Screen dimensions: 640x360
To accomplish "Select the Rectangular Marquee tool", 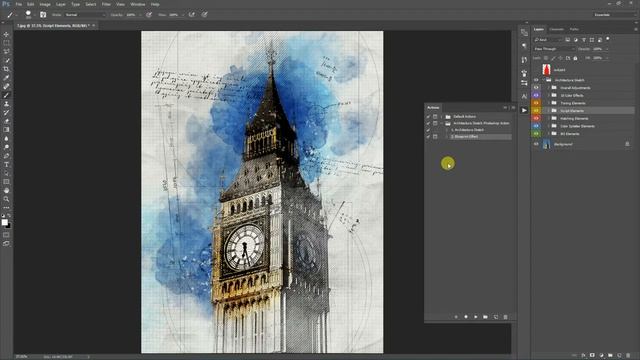I will click(6, 43).
